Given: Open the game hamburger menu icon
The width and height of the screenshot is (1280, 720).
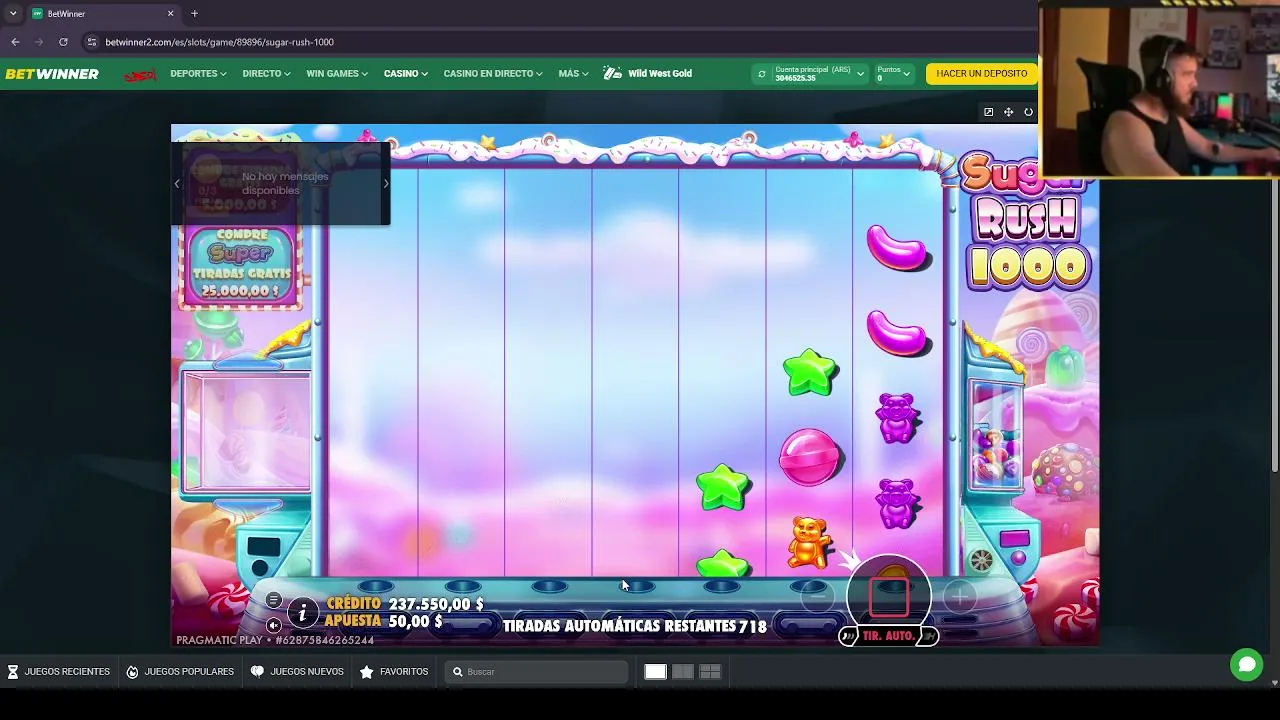Looking at the screenshot, I should click(x=273, y=600).
